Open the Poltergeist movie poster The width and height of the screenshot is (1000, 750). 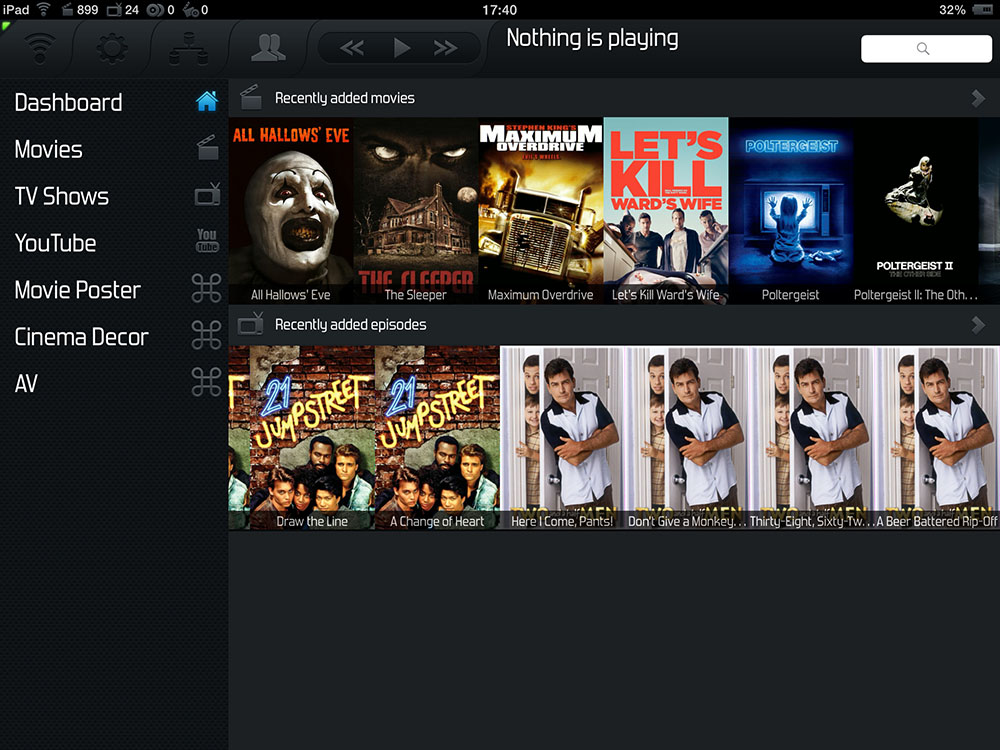pyautogui.click(x=790, y=210)
